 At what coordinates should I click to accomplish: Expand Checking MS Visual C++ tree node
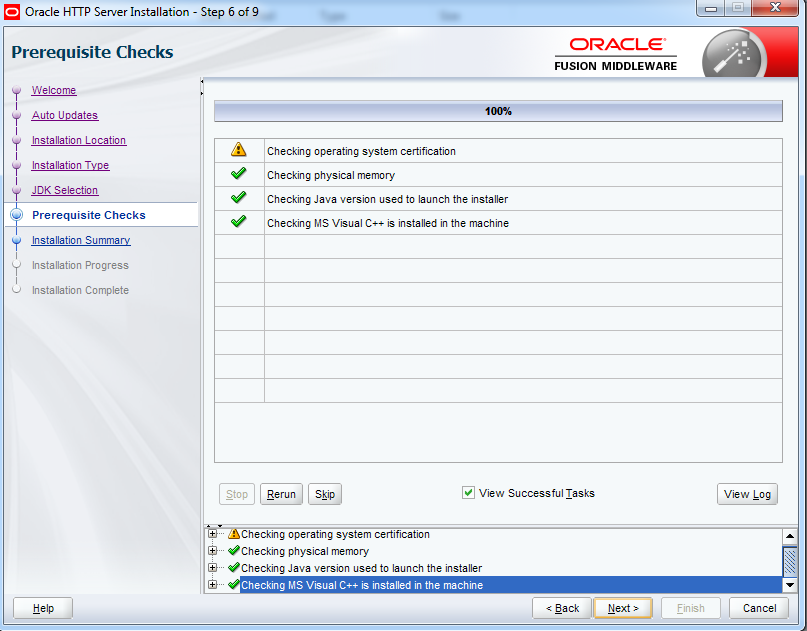[212, 585]
